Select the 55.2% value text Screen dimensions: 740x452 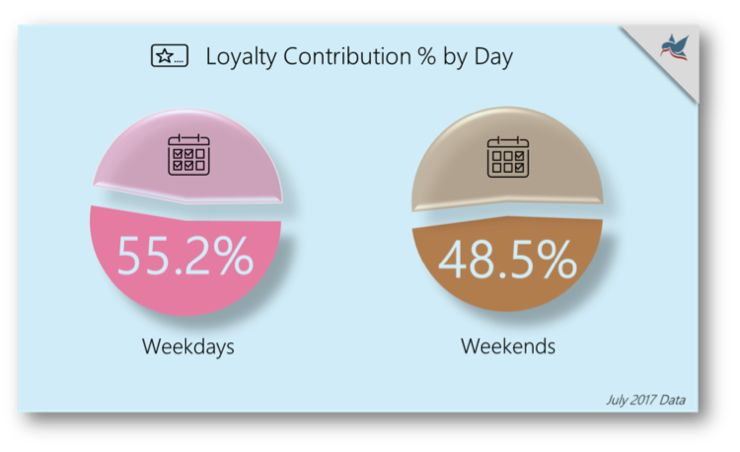click(x=185, y=255)
